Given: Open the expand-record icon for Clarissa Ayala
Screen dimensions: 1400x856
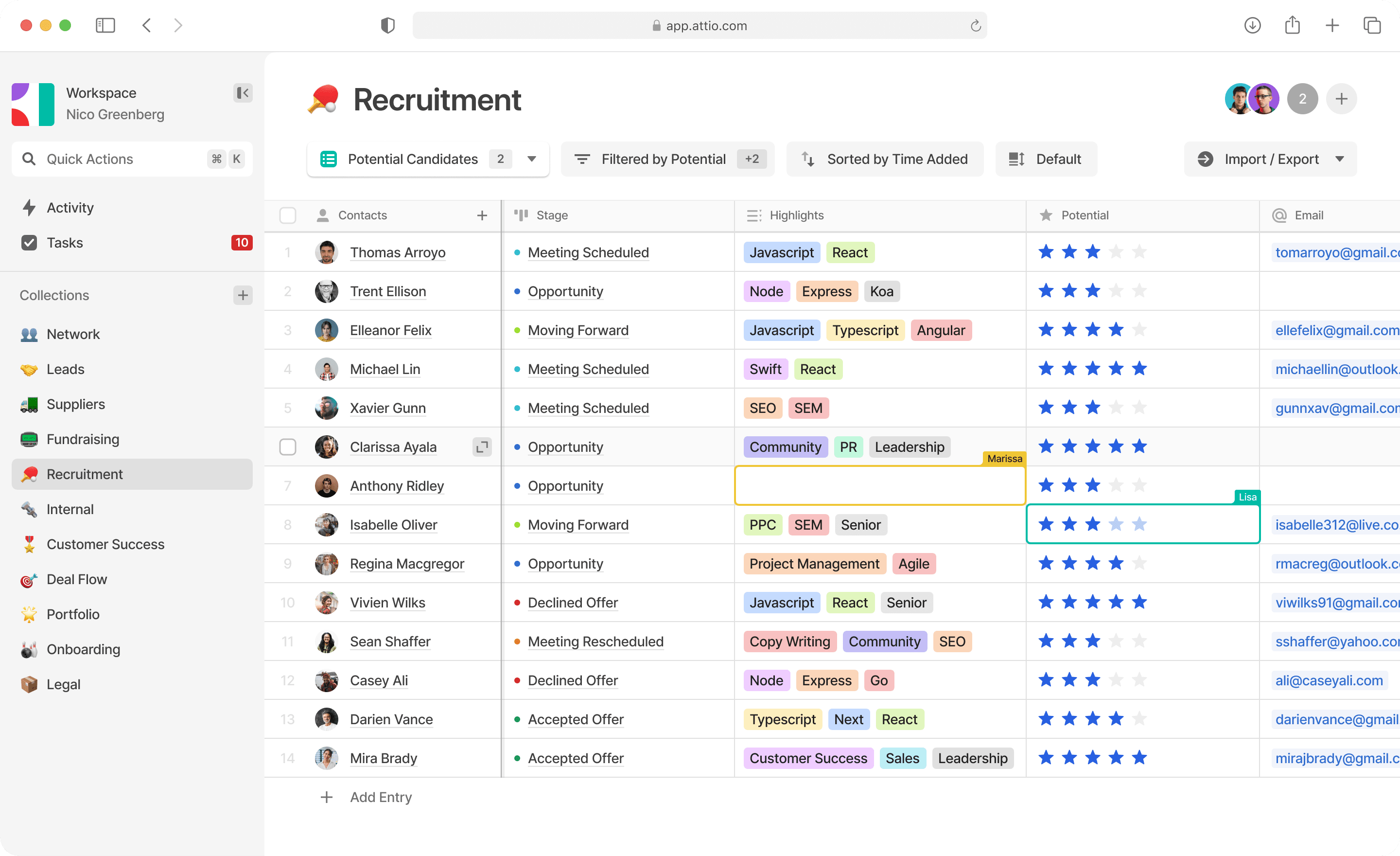Looking at the screenshot, I should [482, 447].
